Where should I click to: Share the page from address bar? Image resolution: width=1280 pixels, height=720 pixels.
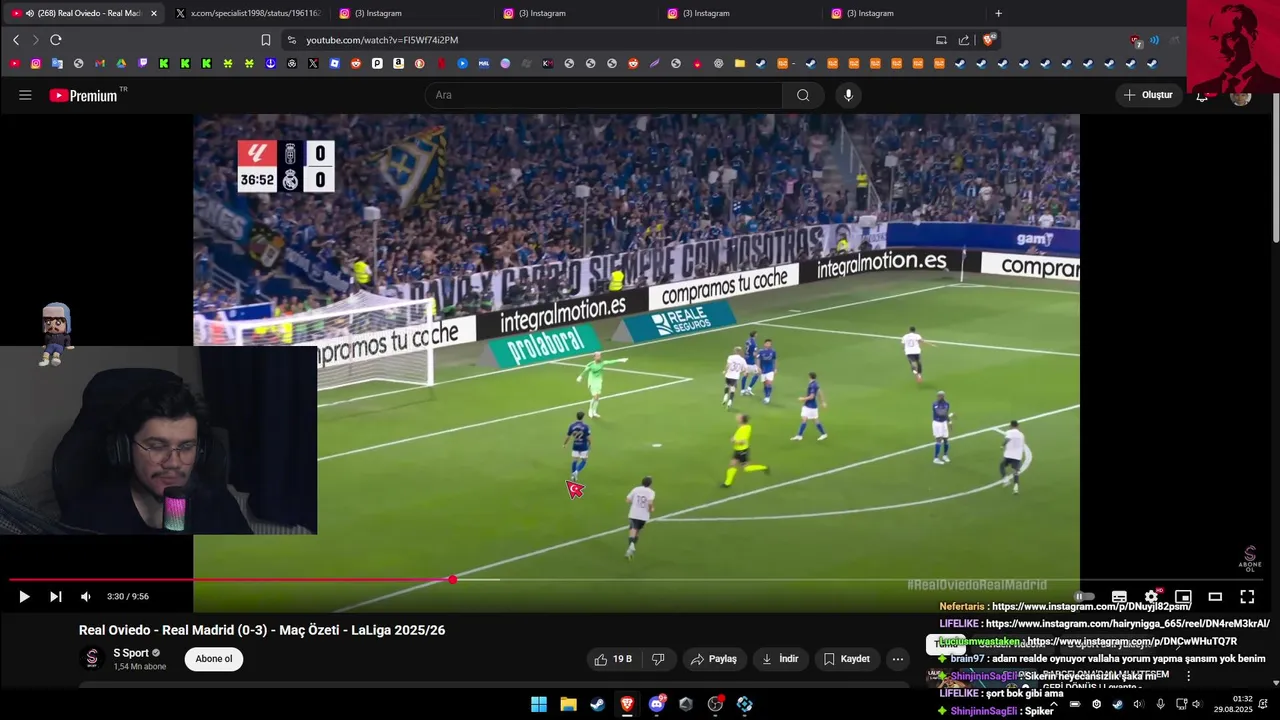(964, 40)
